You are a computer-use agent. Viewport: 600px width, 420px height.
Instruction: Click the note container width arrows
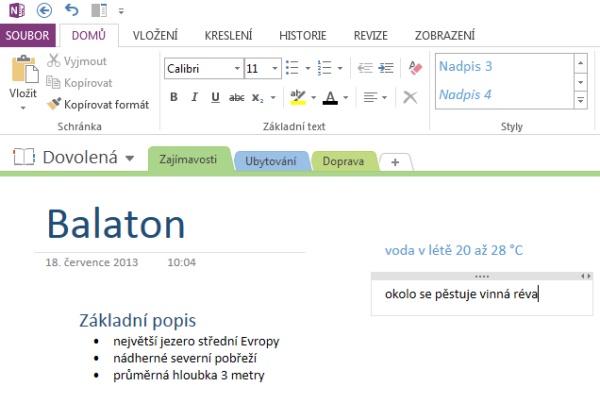click(586, 276)
